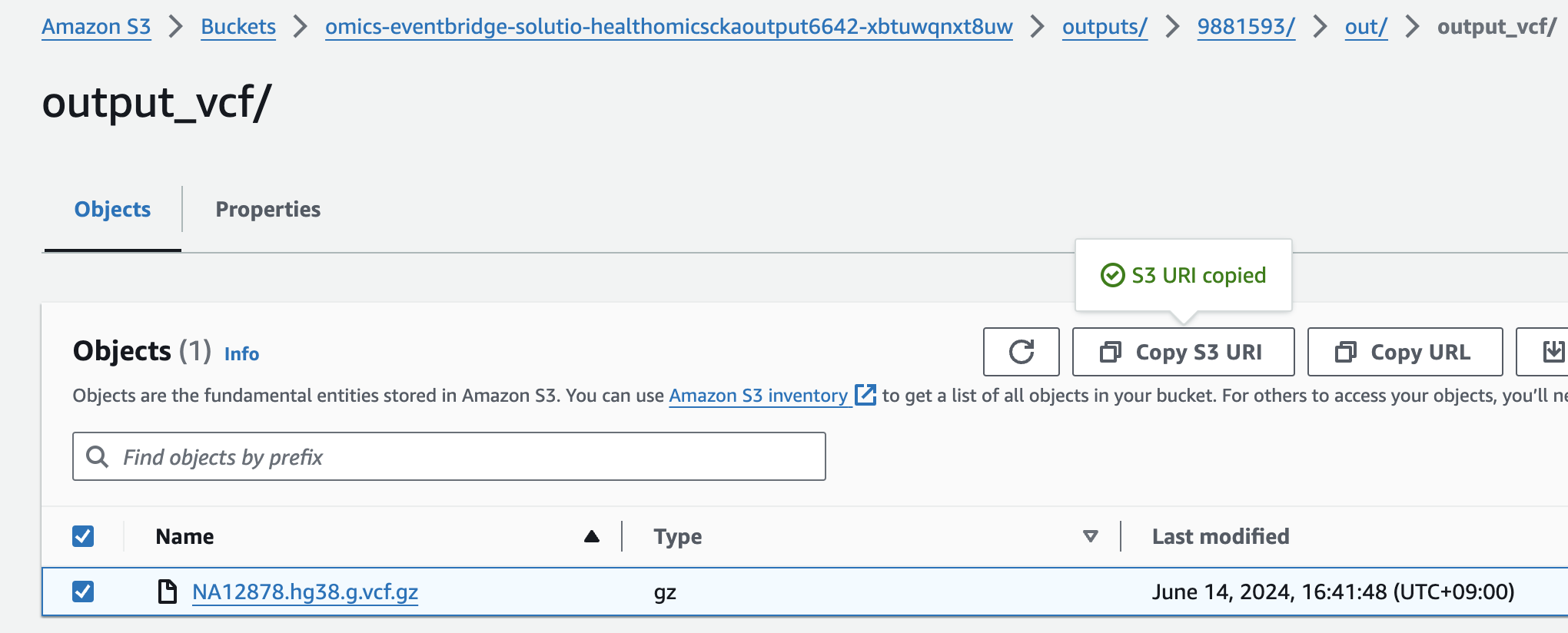Switch to the Properties tab
Image resolution: width=1568 pixels, height=633 pixels.
[267, 209]
